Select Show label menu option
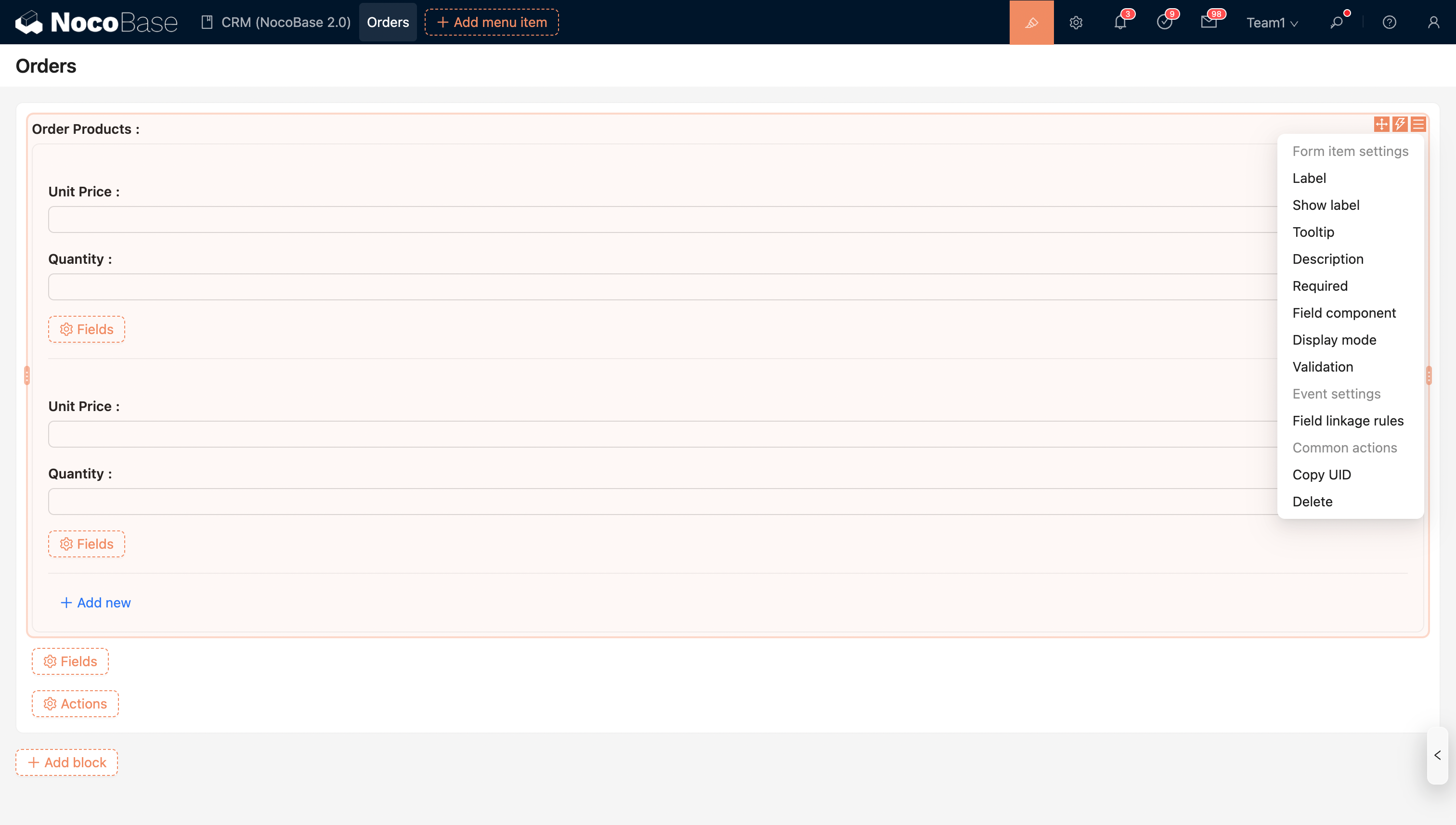The width and height of the screenshot is (1456, 825). click(1326, 205)
